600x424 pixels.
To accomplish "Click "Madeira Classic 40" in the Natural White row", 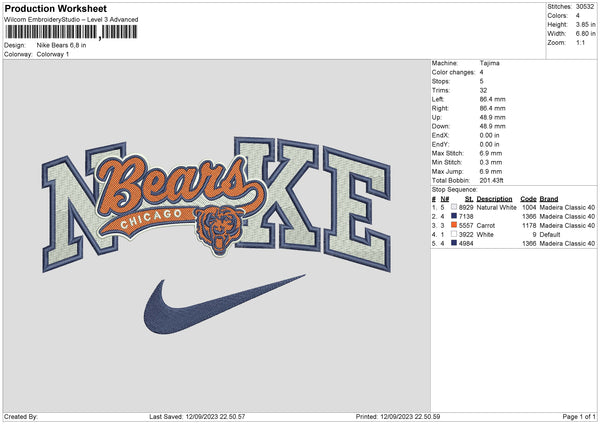I will click(567, 207).
